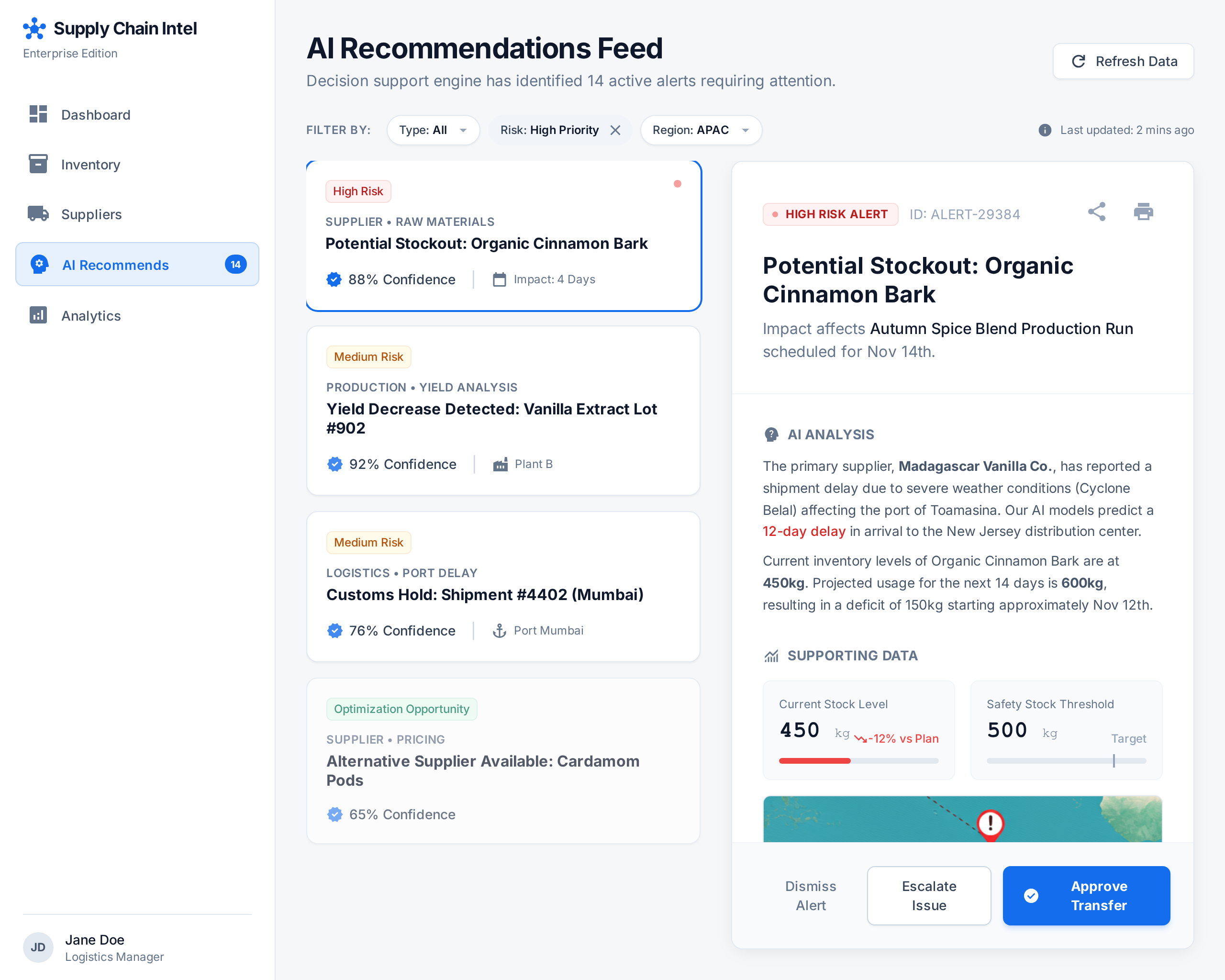This screenshot has height=980, width=1225.
Task: Click the factory icon next to Plant B
Action: click(501, 464)
